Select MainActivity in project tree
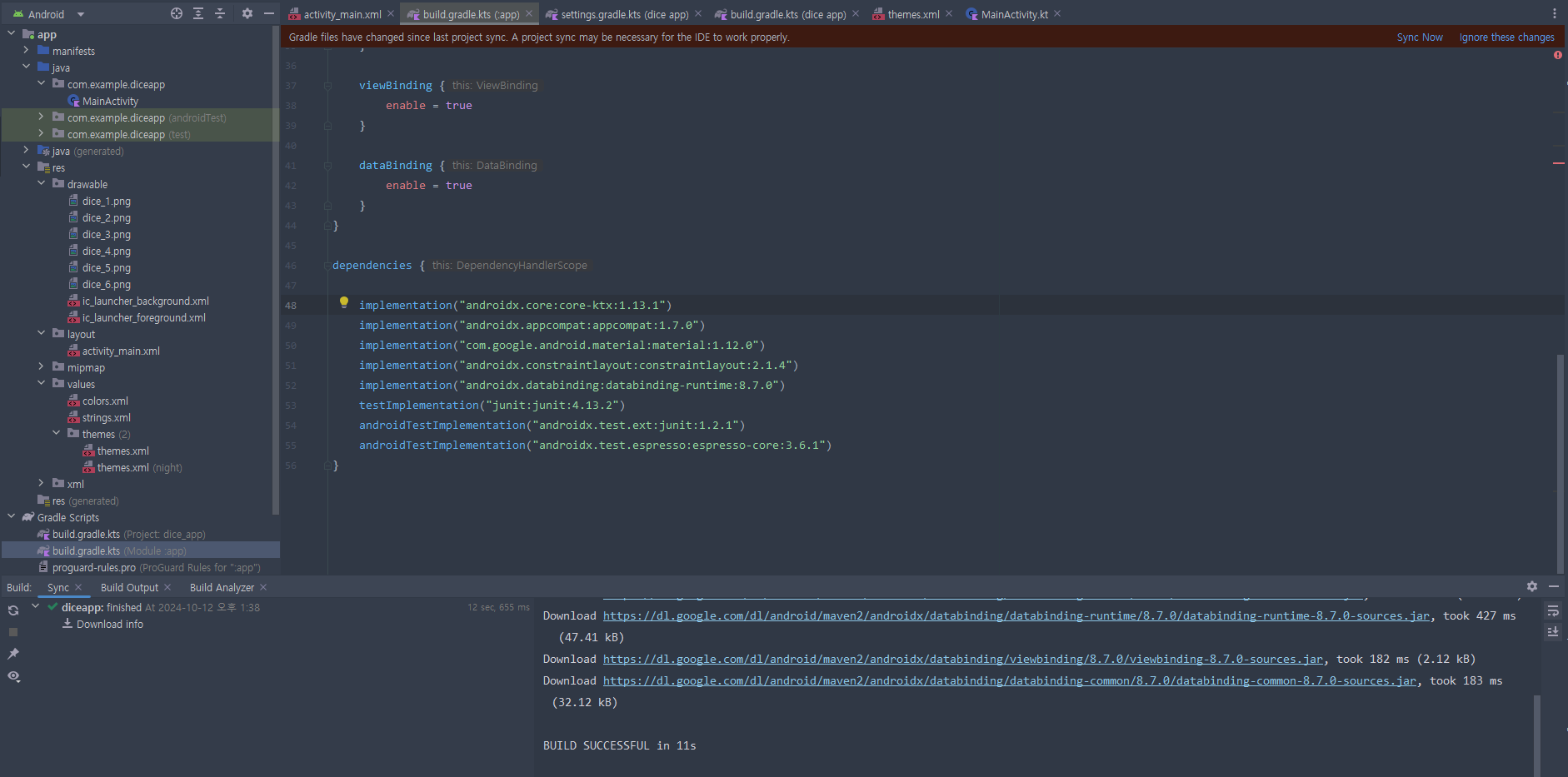 point(110,101)
